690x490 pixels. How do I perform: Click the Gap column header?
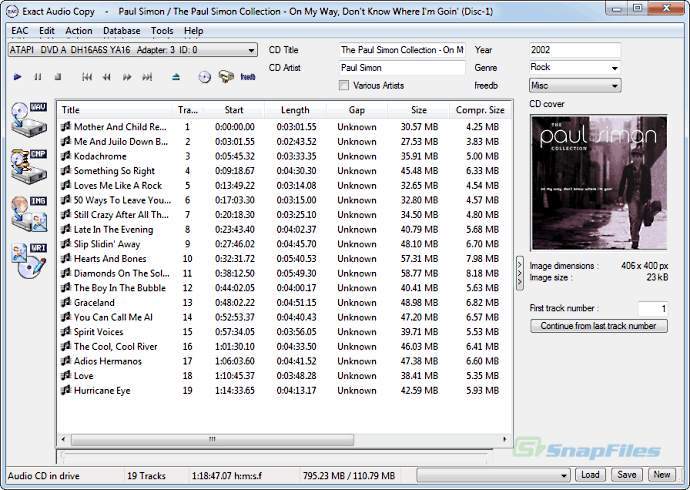pos(357,110)
